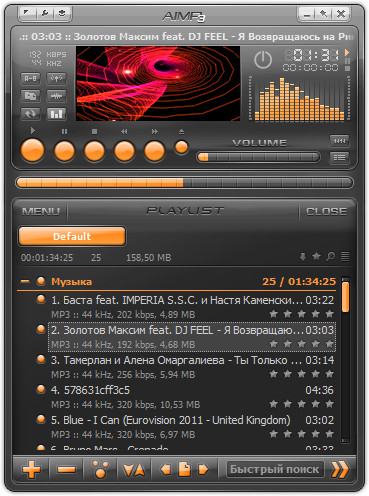Select track 1 Баста feat. IMPERIA S.S.C.

(x=192, y=307)
